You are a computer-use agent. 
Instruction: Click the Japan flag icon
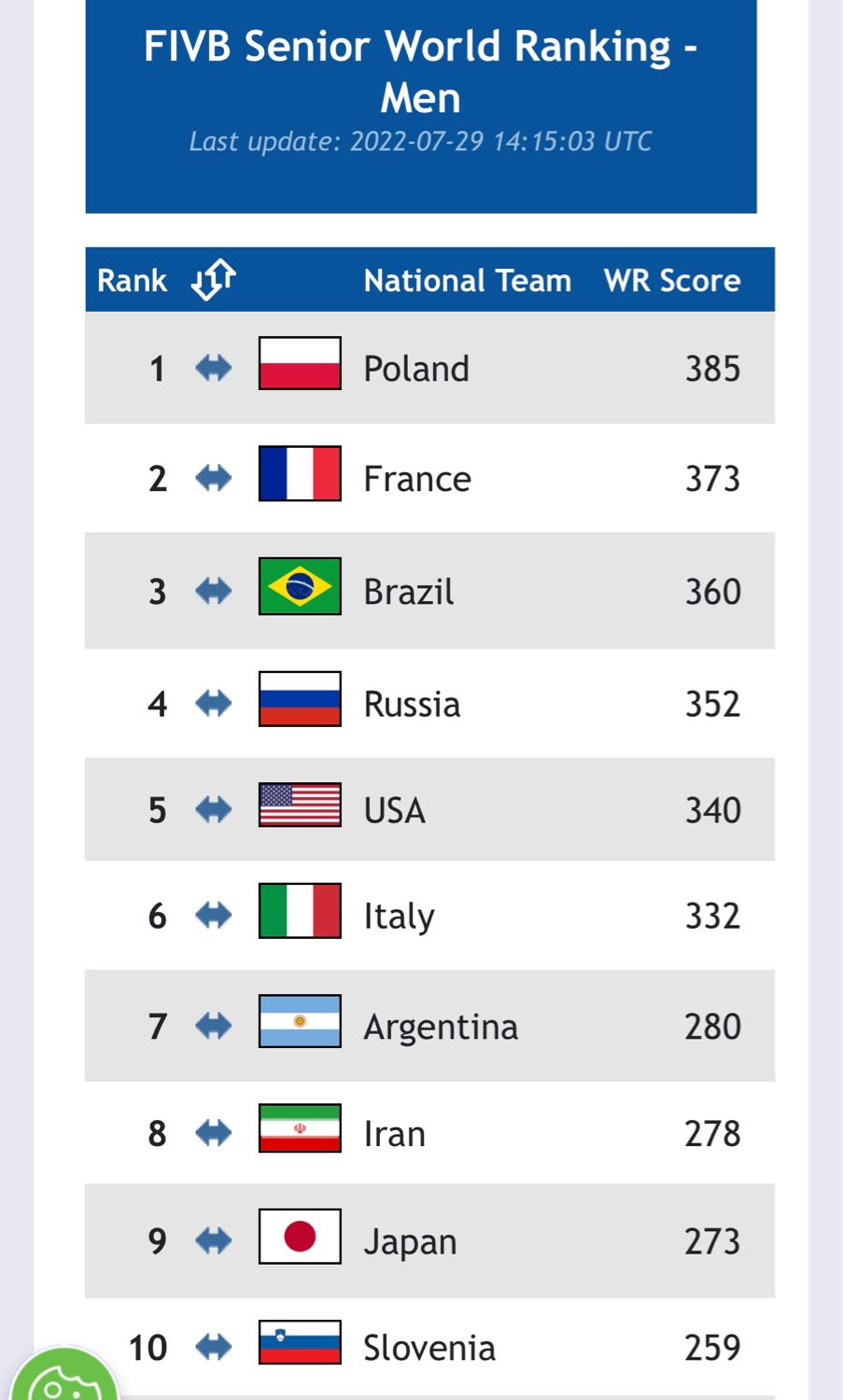(x=300, y=1237)
